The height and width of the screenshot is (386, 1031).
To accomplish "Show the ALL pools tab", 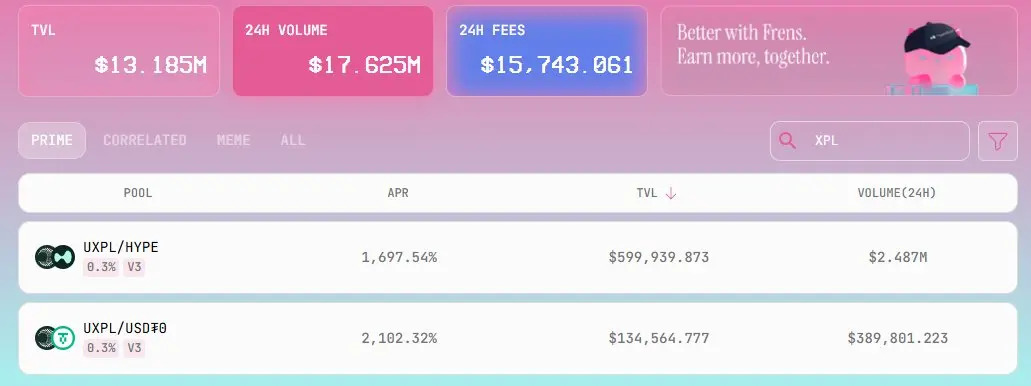I will (x=293, y=140).
